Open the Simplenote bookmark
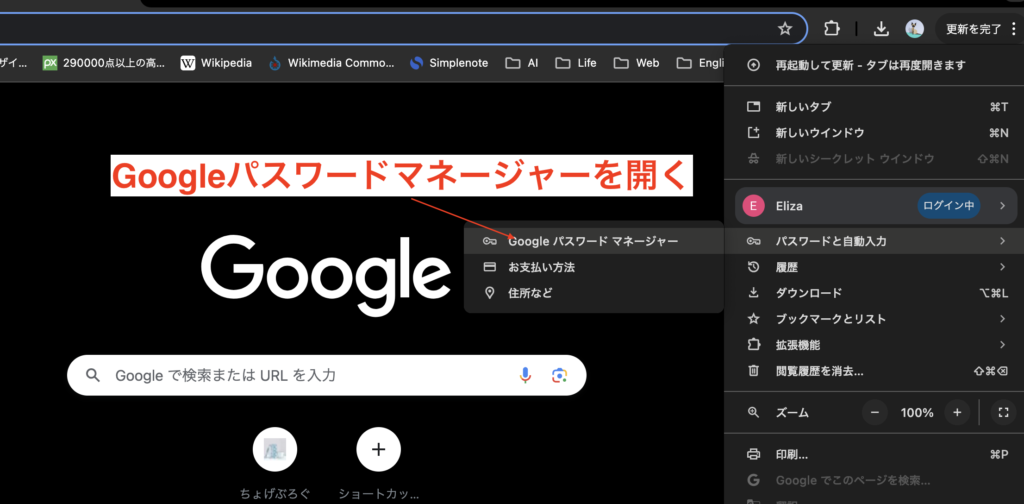The image size is (1024, 504). pyautogui.click(x=449, y=63)
